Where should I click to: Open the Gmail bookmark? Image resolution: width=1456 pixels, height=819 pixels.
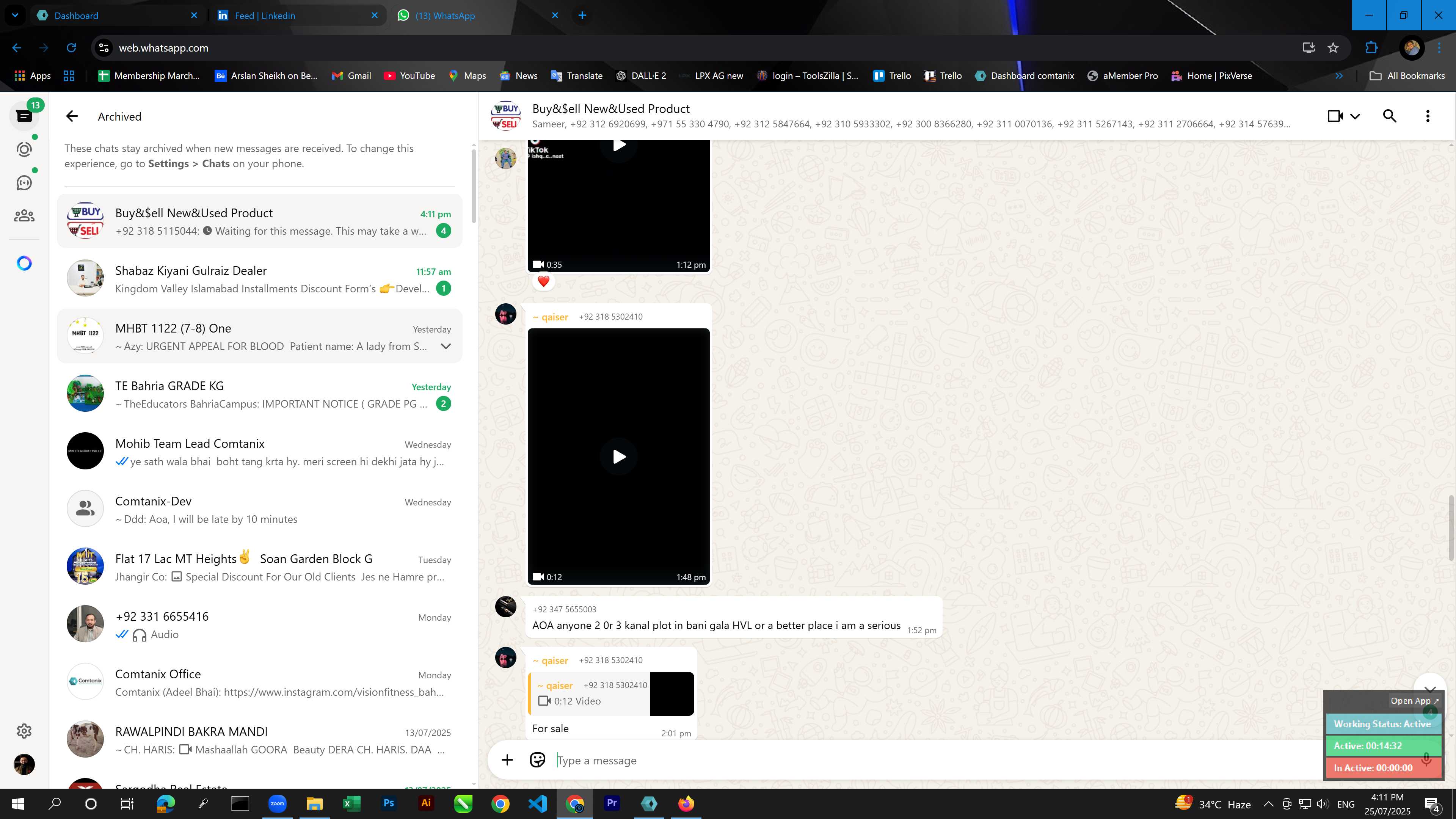(351, 76)
